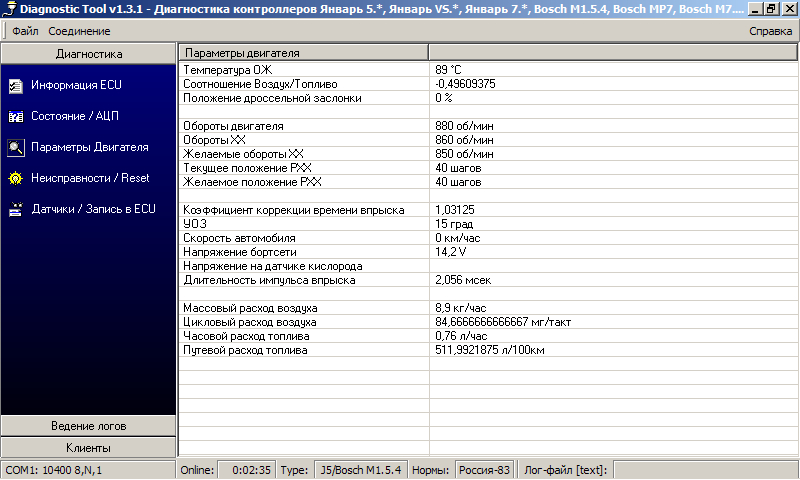Image resolution: width=800 pixels, height=480 pixels.
Task: Click the Россия-83 norms status field
Action: coord(483,470)
